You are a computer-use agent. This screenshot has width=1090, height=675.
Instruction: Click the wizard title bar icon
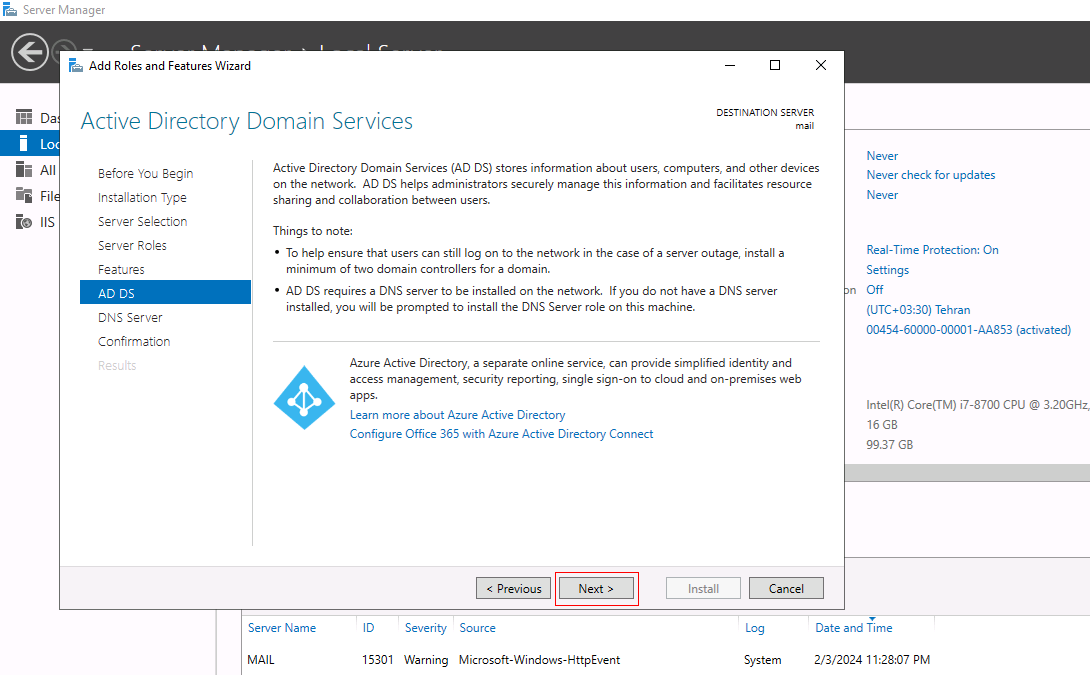click(x=76, y=65)
